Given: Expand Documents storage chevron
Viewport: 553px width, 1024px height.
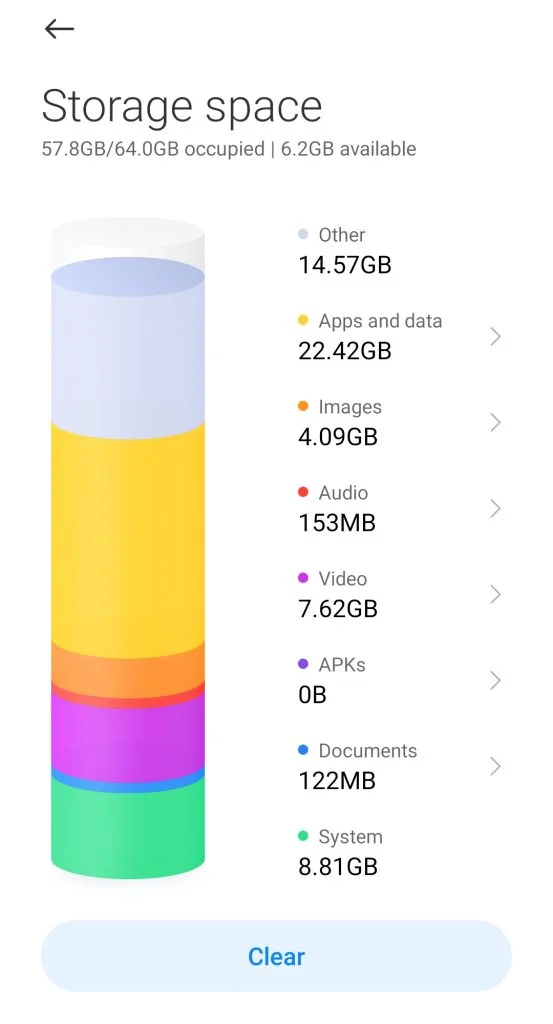Looking at the screenshot, I should point(496,766).
